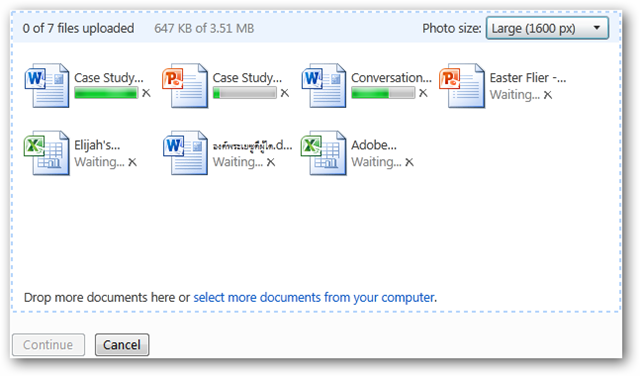Click the Excel icon for Elijah's file
This screenshot has height=376, width=640.
click(47, 153)
